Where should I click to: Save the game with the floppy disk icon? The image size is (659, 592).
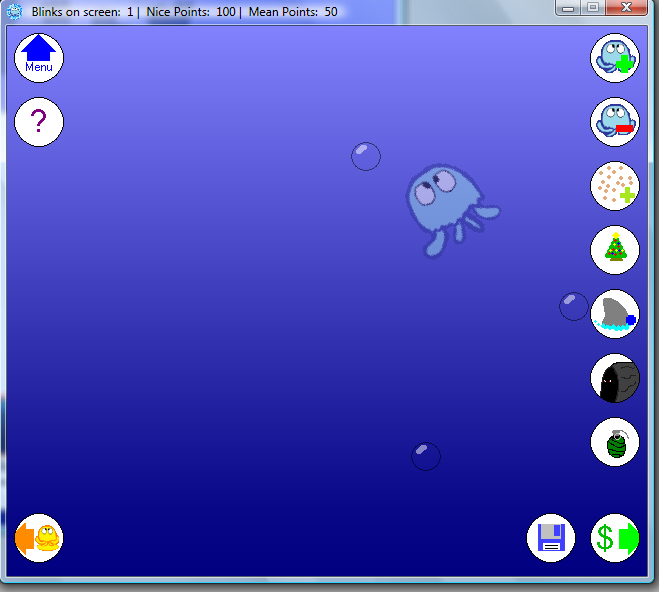coord(551,538)
